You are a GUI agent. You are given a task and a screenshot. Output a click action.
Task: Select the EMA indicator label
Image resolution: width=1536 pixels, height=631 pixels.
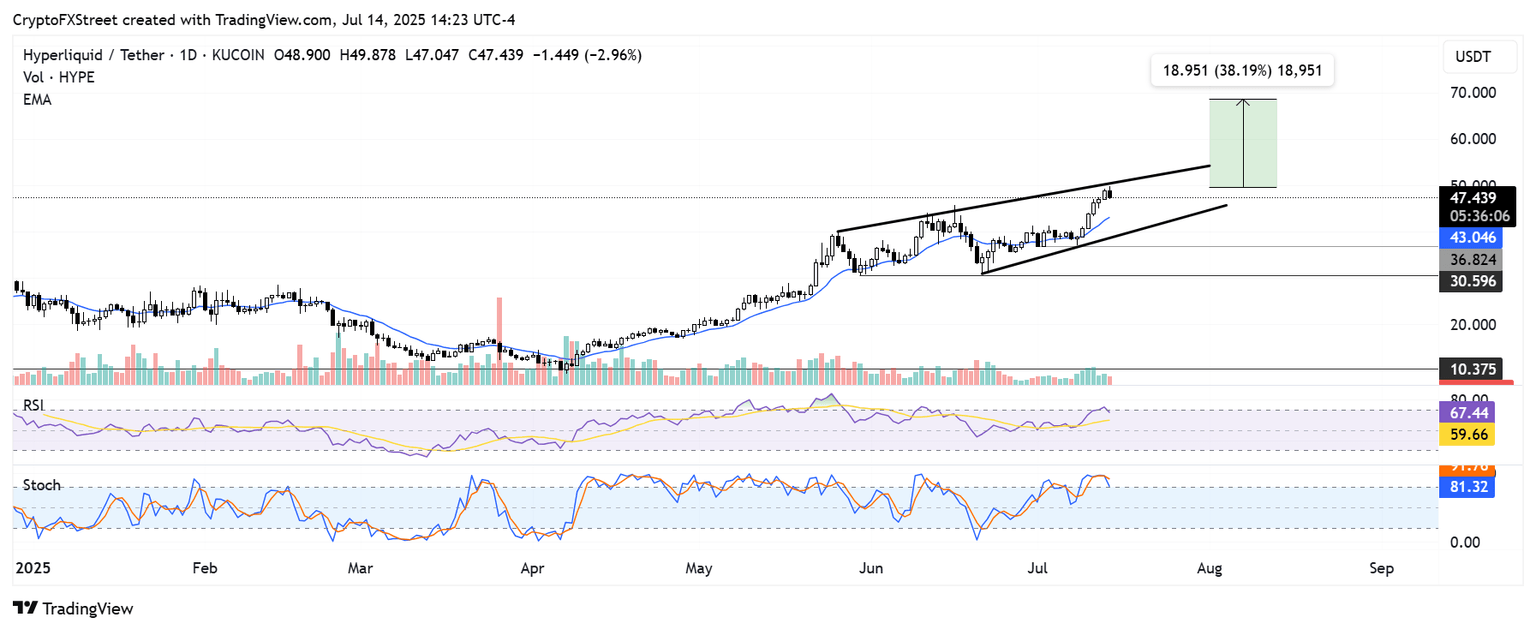(x=37, y=100)
